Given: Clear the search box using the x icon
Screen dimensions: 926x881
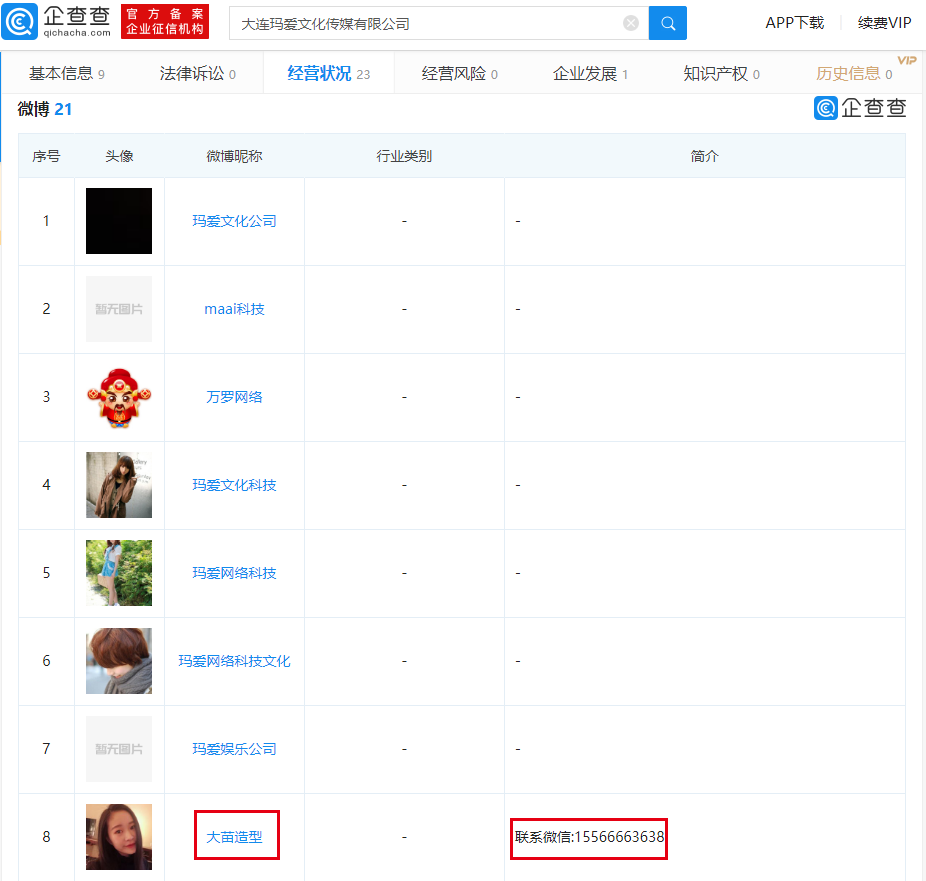Looking at the screenshot, I should [630, 22].
